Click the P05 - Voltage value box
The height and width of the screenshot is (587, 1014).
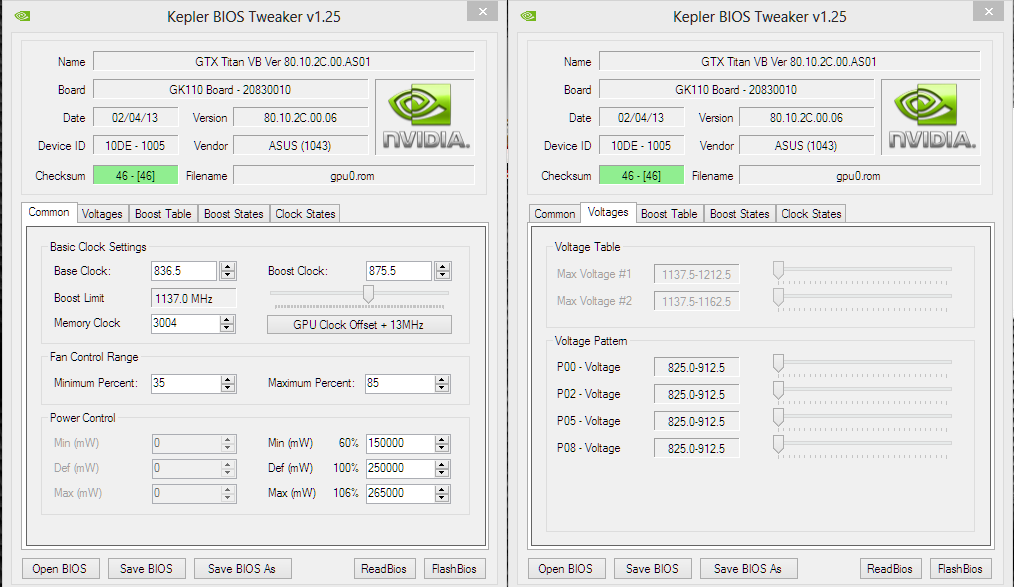[x=696, y=422]
